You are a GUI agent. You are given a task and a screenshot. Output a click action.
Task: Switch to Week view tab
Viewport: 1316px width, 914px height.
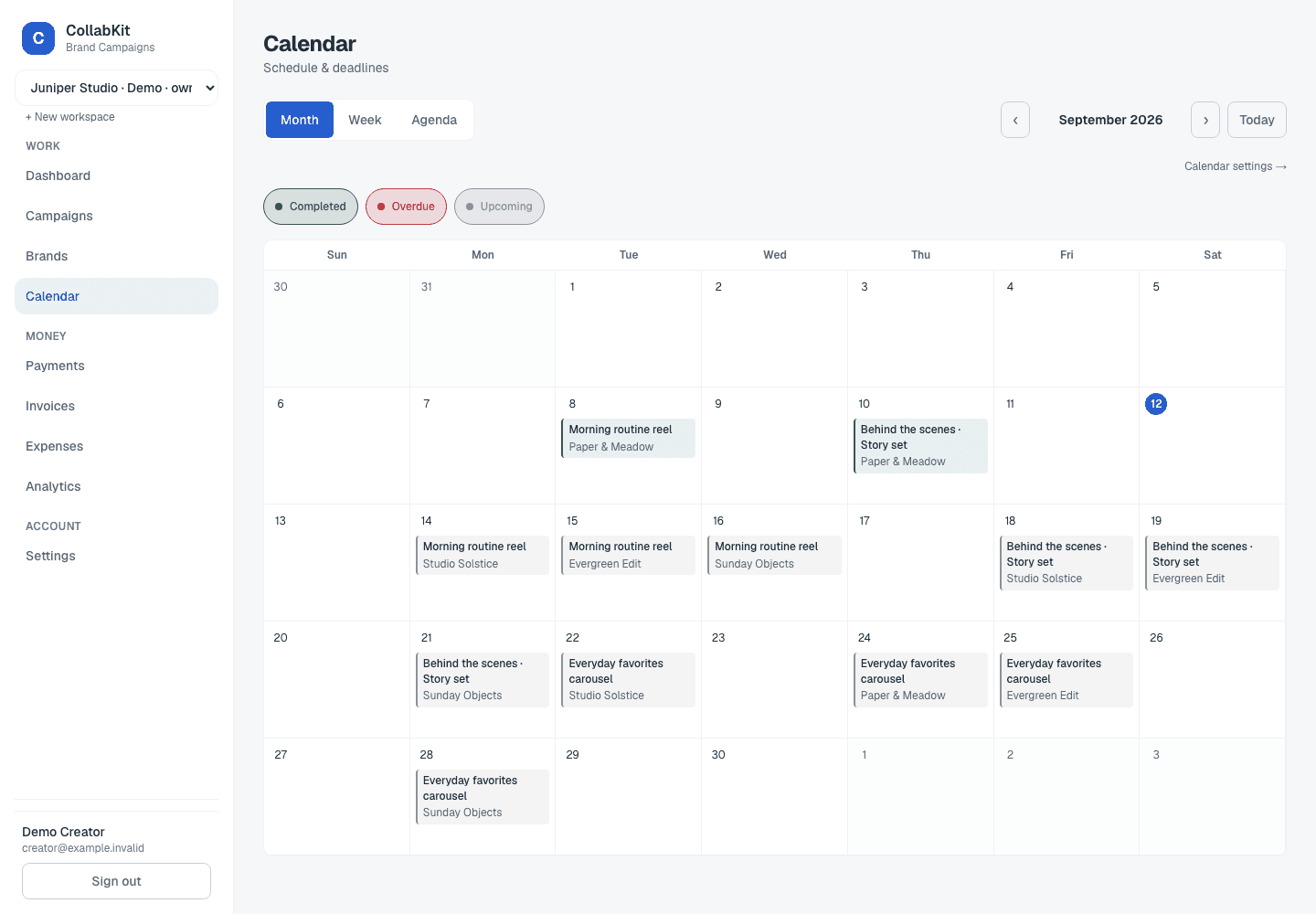coord(365,120)
